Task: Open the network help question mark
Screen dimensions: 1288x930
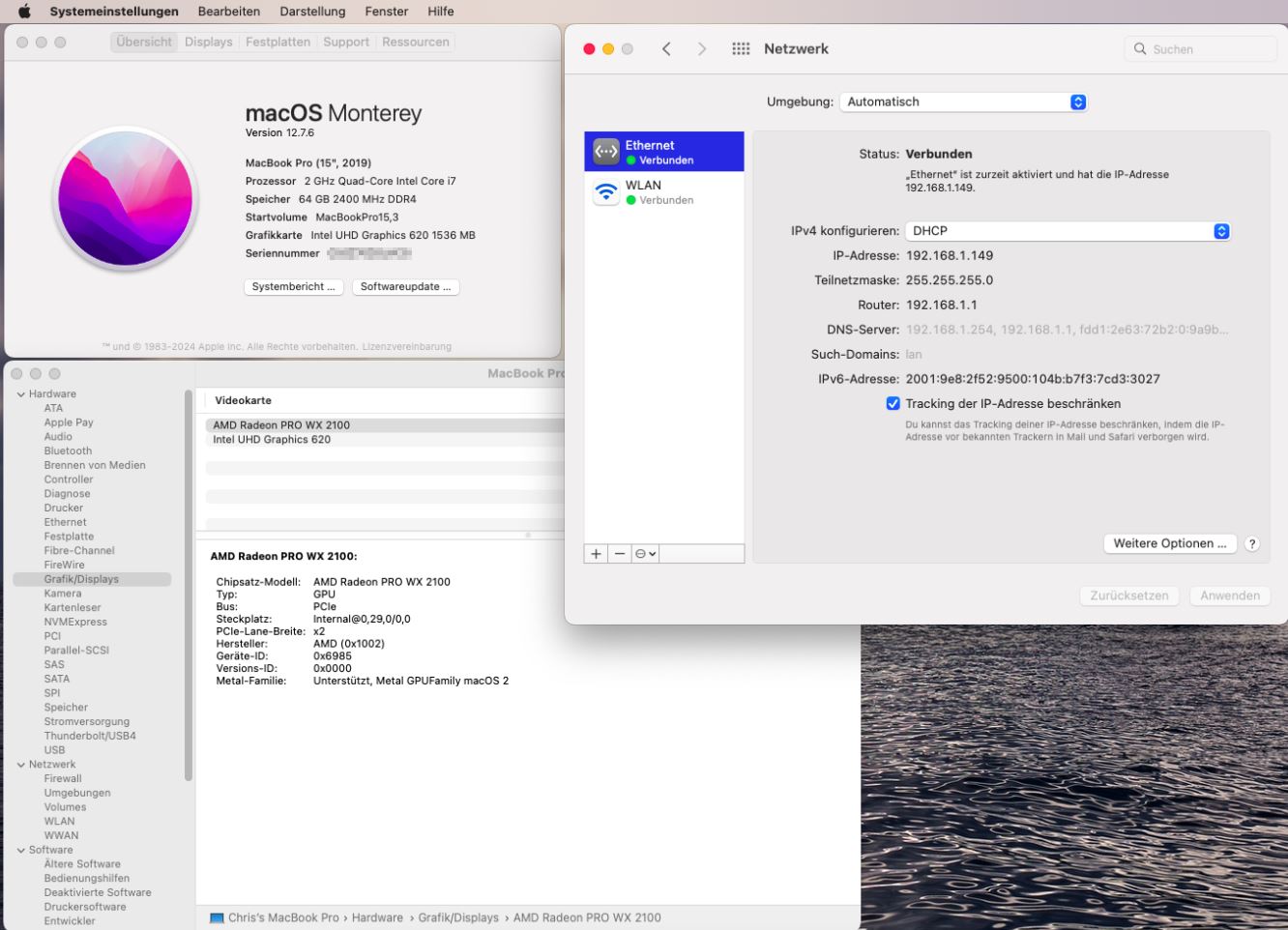Action: click(x=1252, y=544)
